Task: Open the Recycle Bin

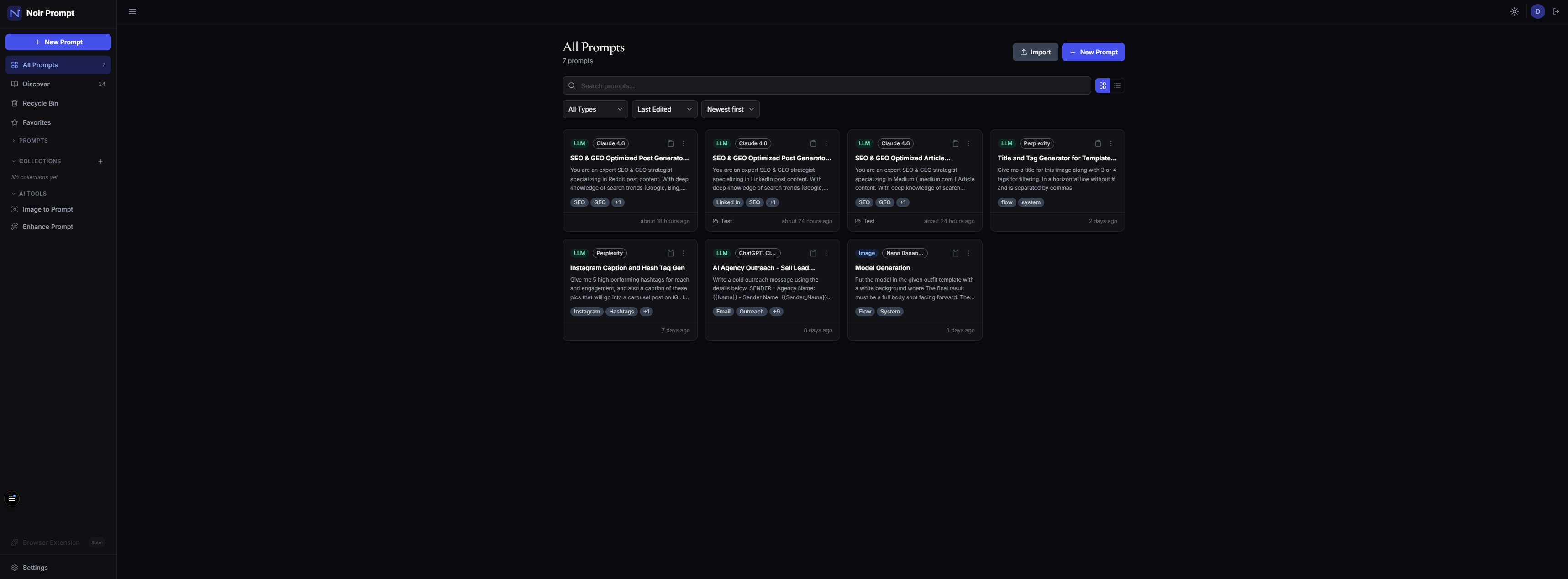Action: (40, 104)
